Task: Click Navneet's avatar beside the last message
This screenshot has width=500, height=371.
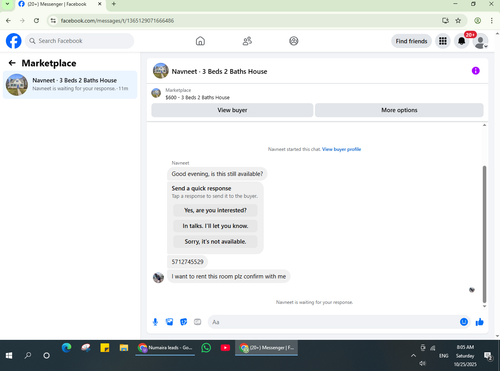Action: [158, 277]
